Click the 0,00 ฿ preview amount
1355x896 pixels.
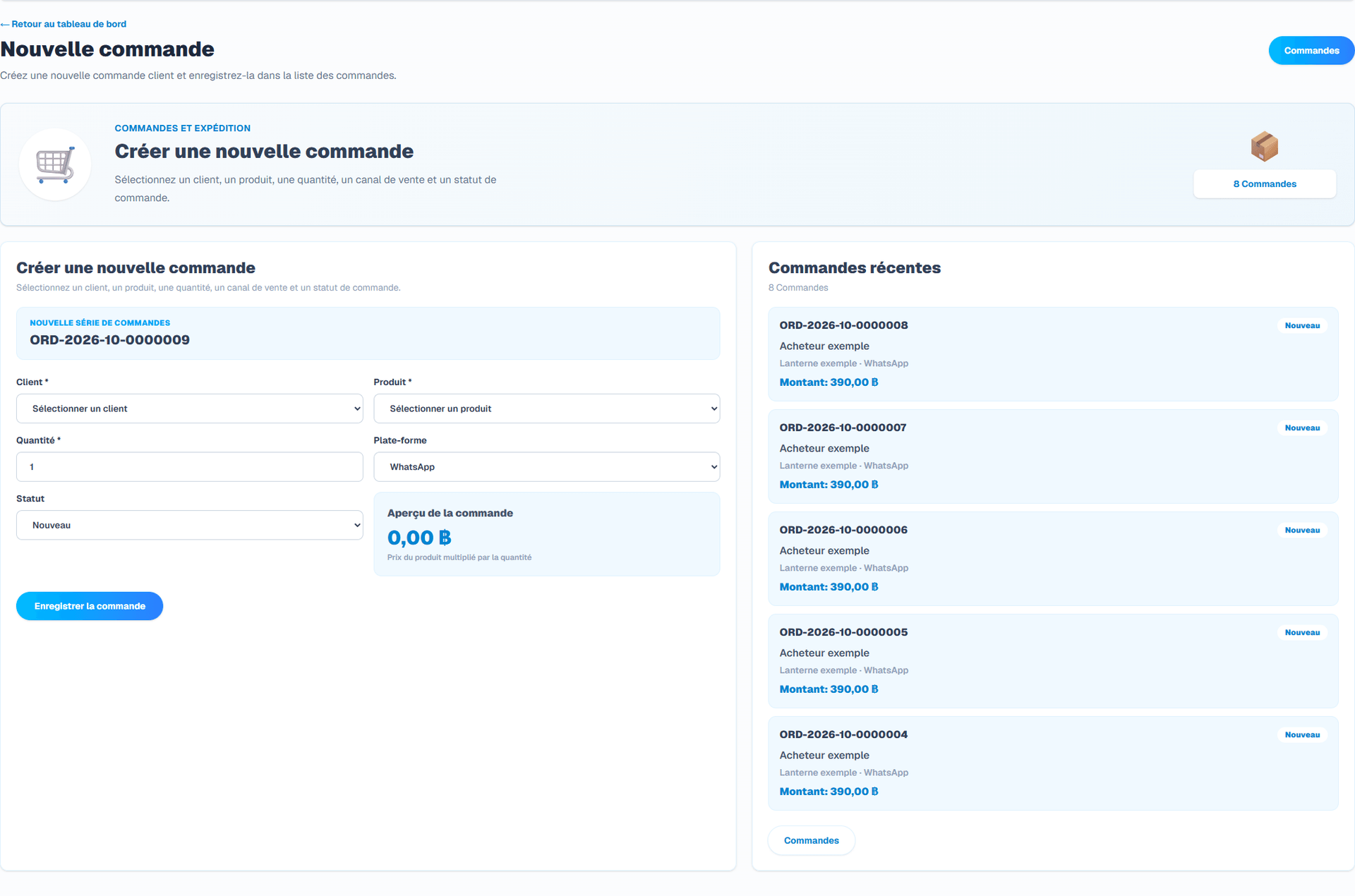419,538
